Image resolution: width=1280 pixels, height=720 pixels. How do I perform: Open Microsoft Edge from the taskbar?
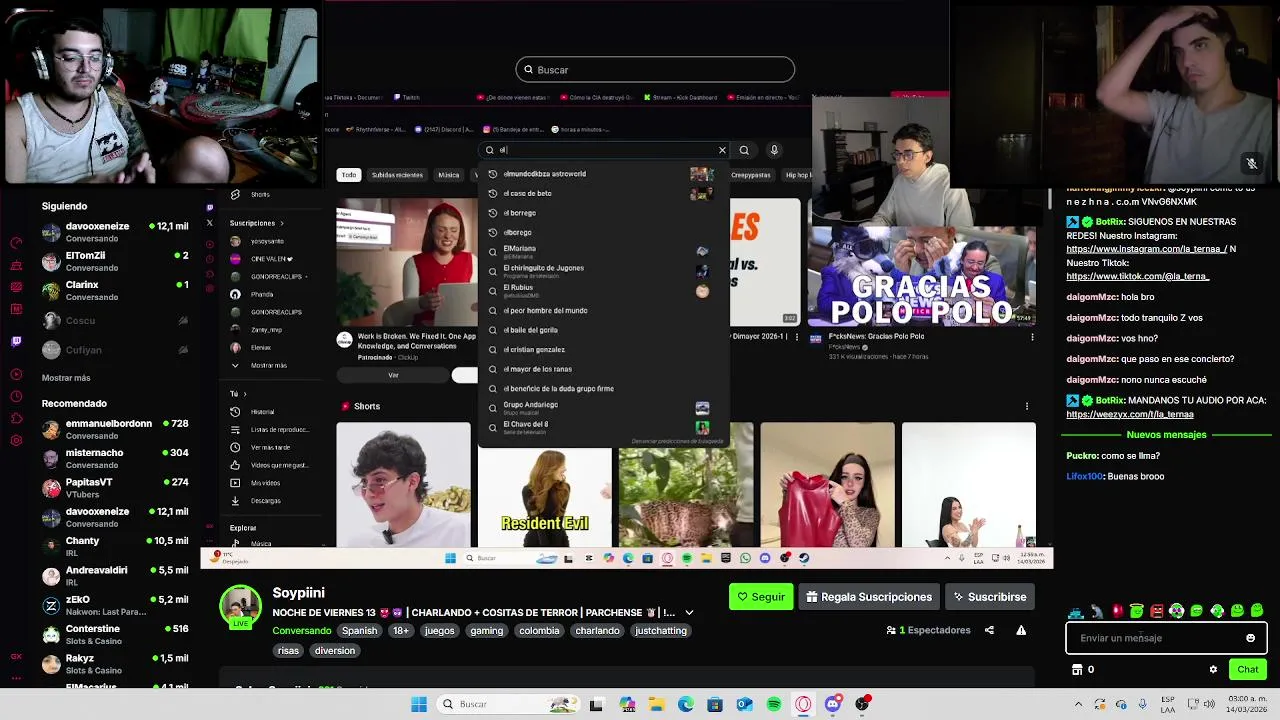(x=685, y=704)
